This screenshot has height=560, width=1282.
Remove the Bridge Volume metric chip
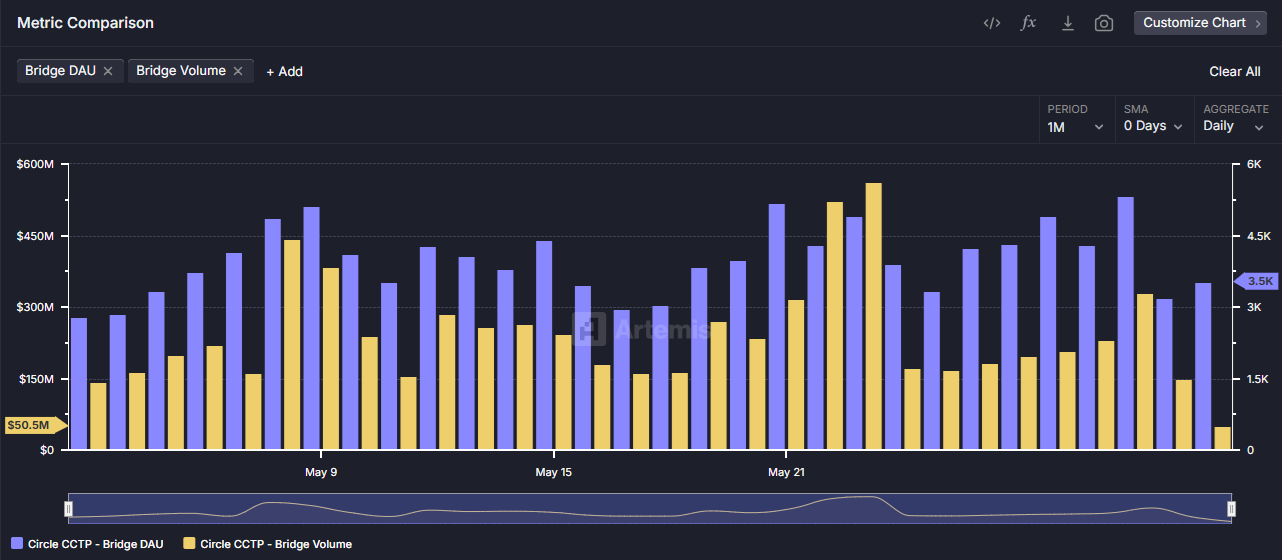[238, 71]
